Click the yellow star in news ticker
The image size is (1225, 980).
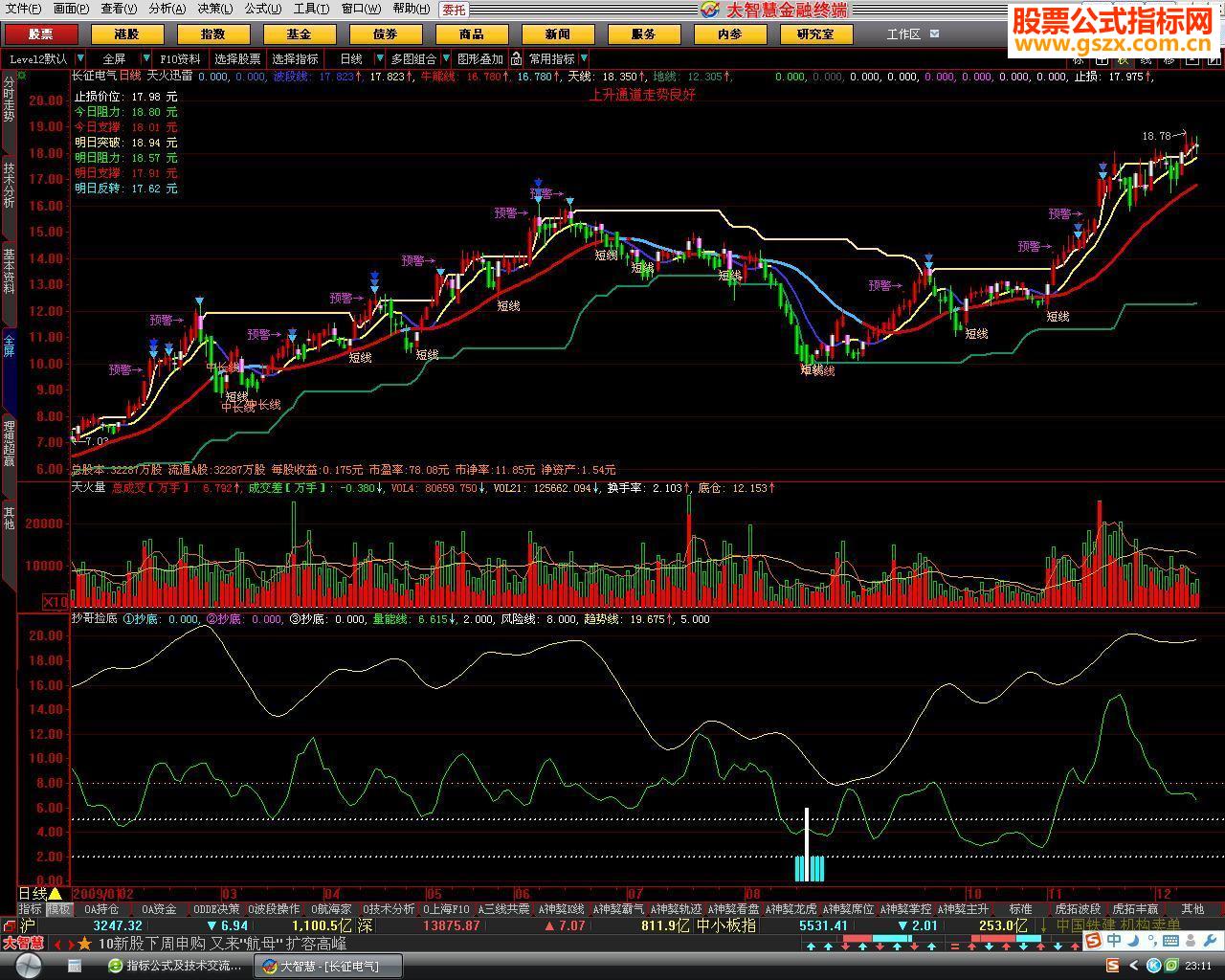point(85,944)
